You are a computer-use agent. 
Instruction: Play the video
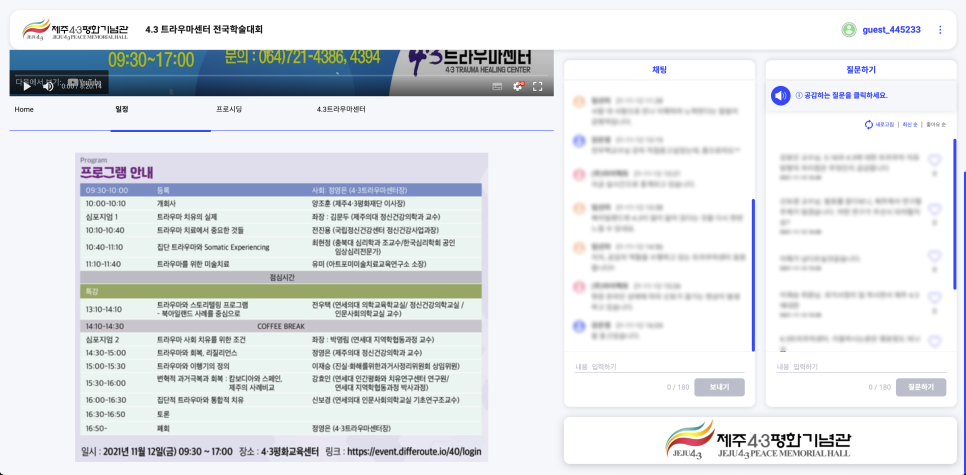point(27,87)
